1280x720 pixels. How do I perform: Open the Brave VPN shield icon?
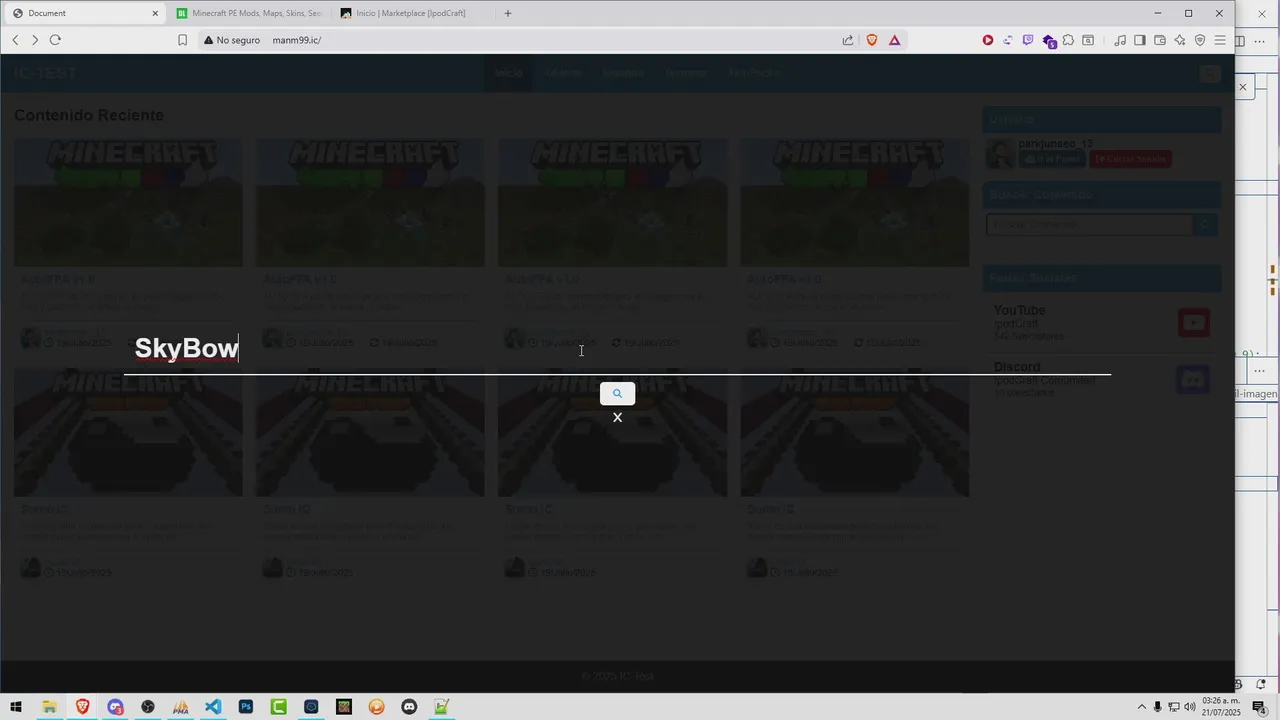[1200, 40]
